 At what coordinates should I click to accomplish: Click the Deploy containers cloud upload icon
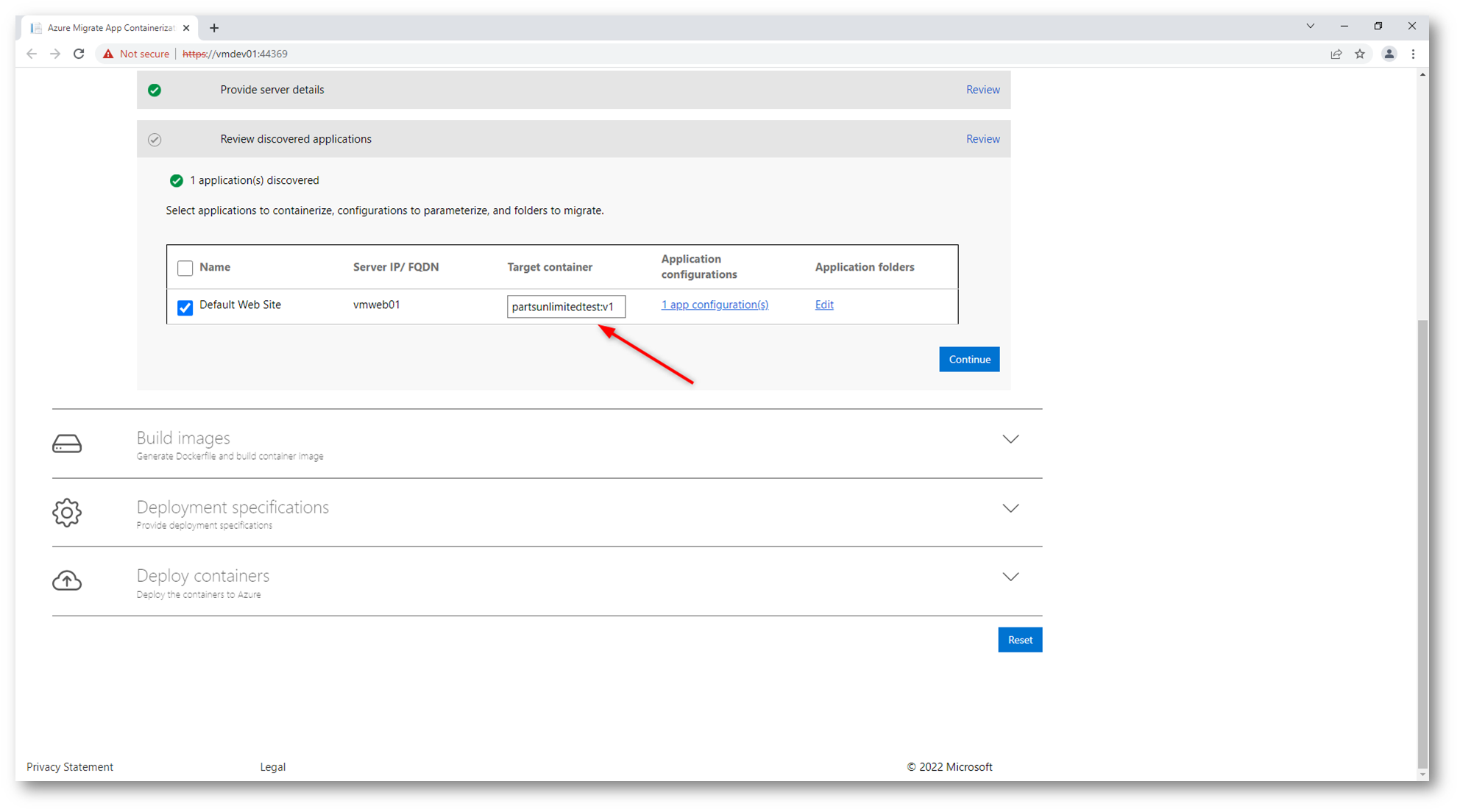coord(67,581)
